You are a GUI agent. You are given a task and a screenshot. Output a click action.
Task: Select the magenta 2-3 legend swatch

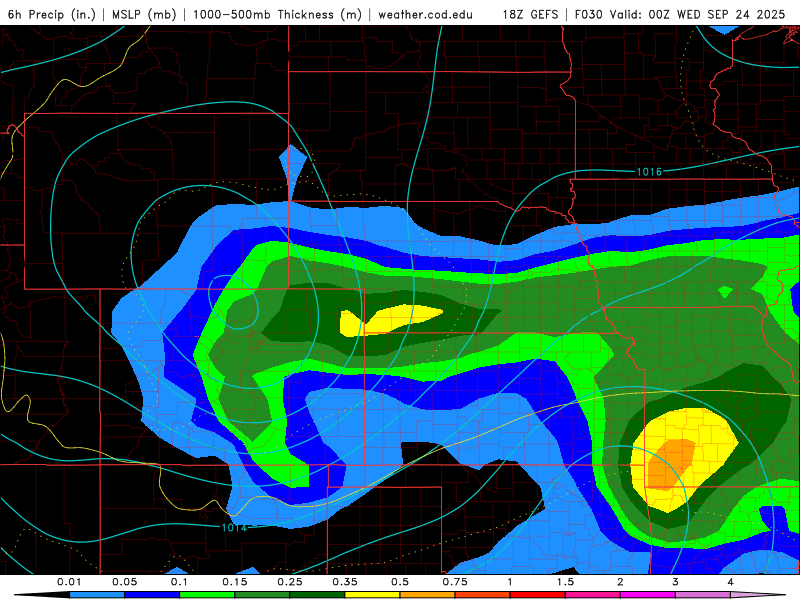(x=648, y=595)
